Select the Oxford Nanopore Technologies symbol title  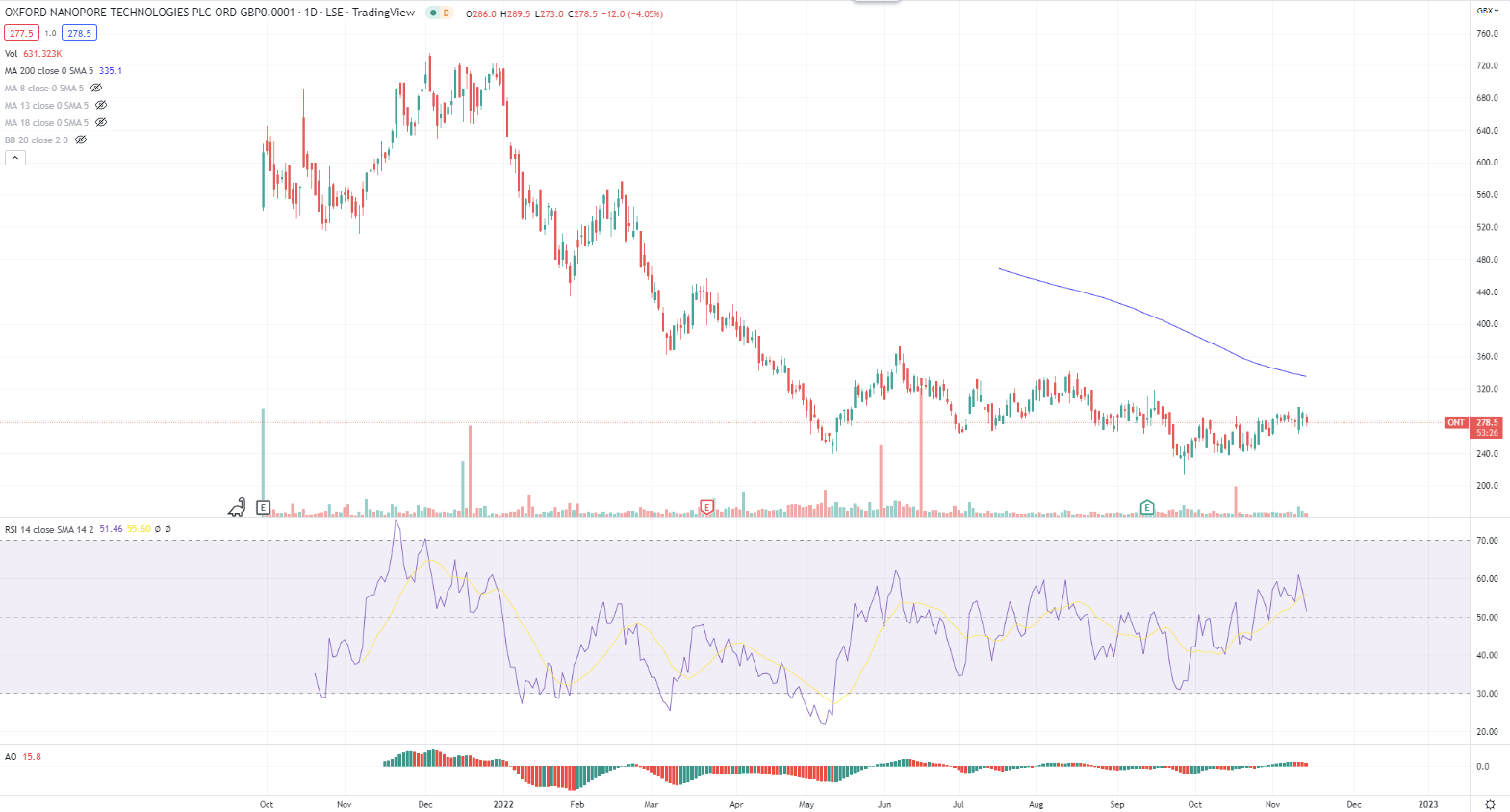click(212, 13)
